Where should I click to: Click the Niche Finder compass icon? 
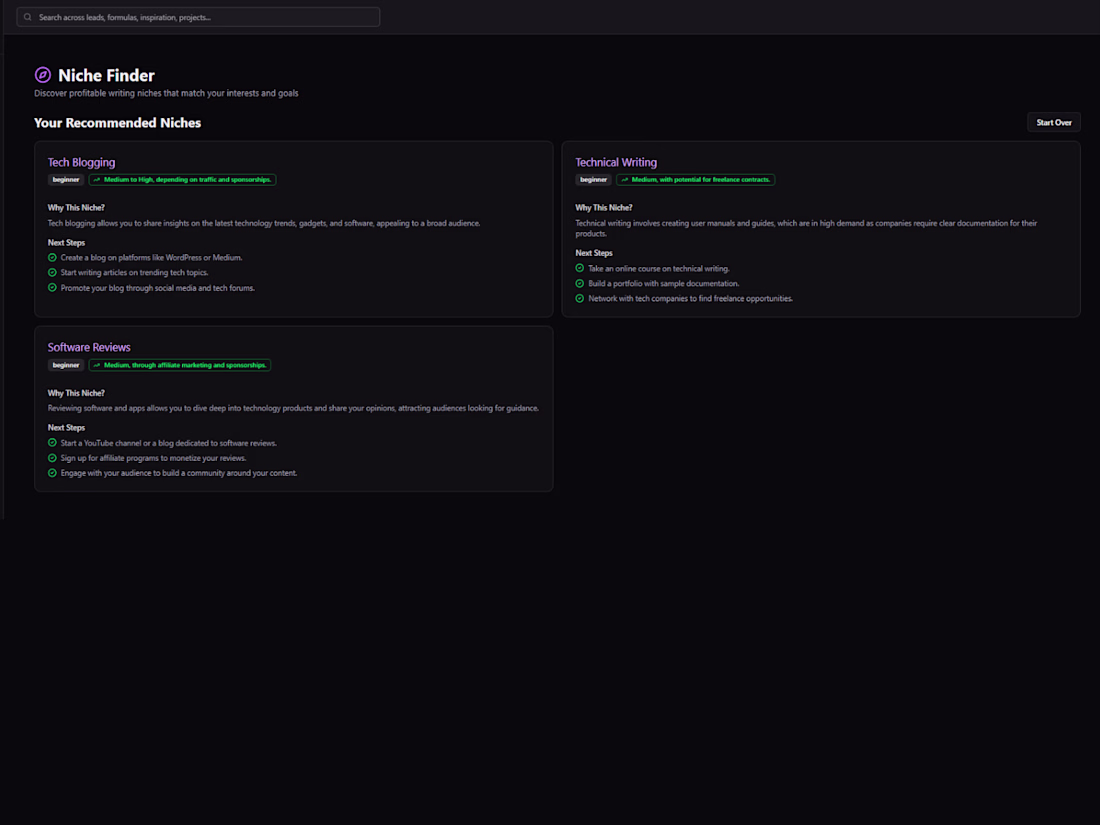point(43,75)
